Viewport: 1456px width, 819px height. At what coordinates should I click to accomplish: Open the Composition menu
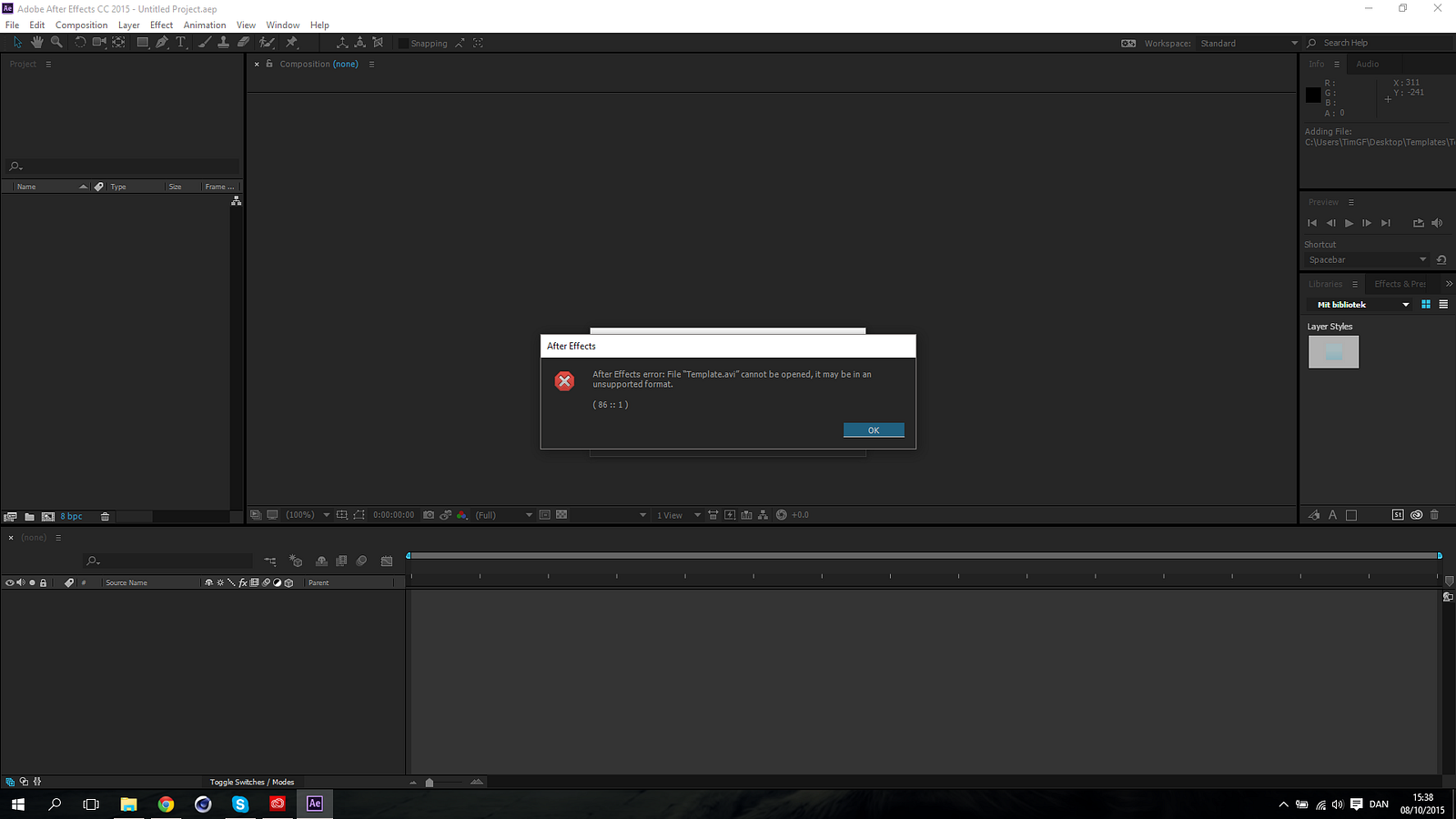[82, 25]
